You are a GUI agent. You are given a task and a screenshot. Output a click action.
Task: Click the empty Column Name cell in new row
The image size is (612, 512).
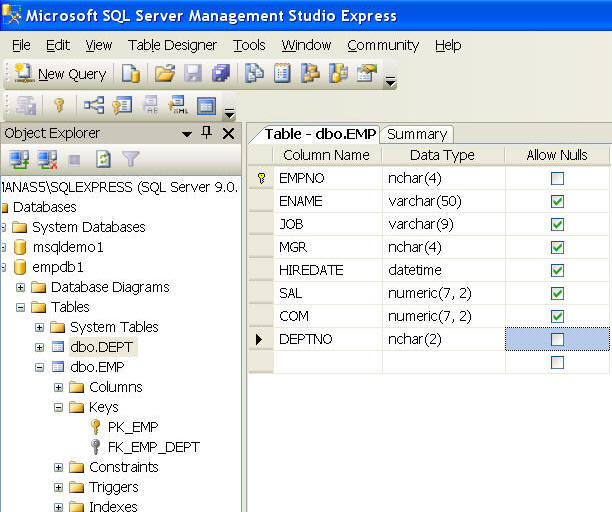(328, 362)
